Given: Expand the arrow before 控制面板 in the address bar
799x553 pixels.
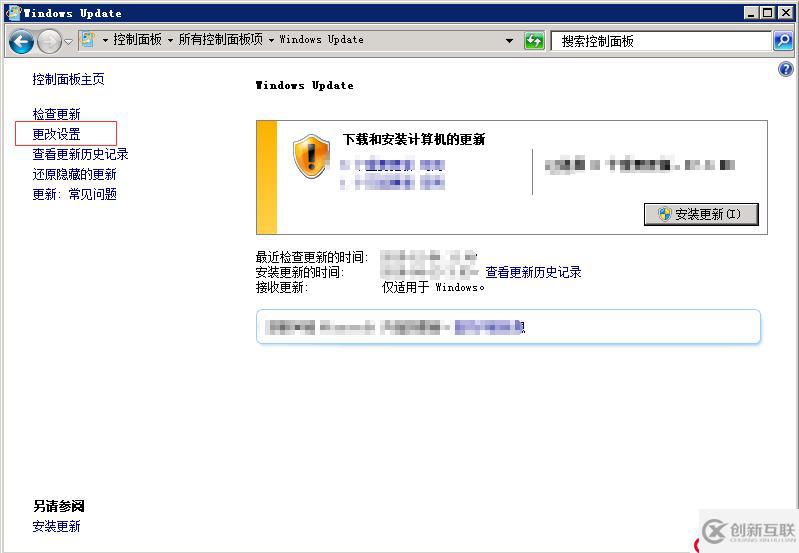Looking at the screenshot, I should point(105,40).
